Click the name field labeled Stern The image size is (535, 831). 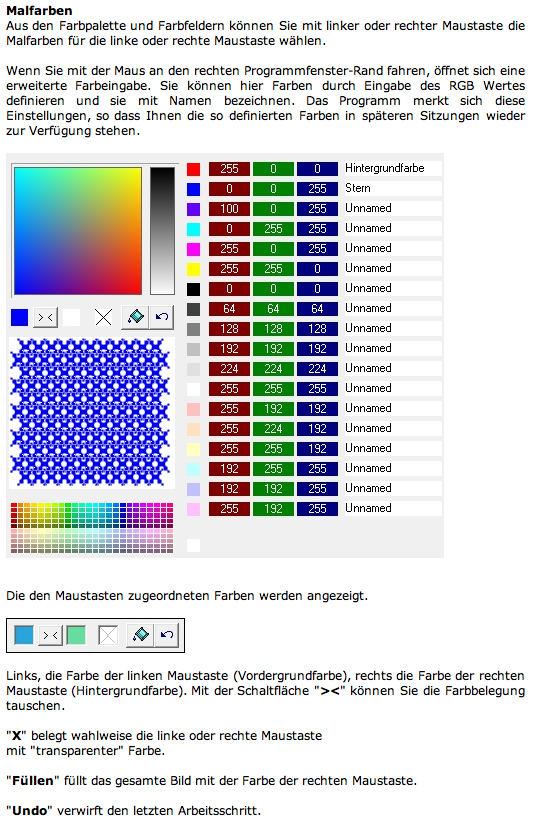(x=393, y=188)
